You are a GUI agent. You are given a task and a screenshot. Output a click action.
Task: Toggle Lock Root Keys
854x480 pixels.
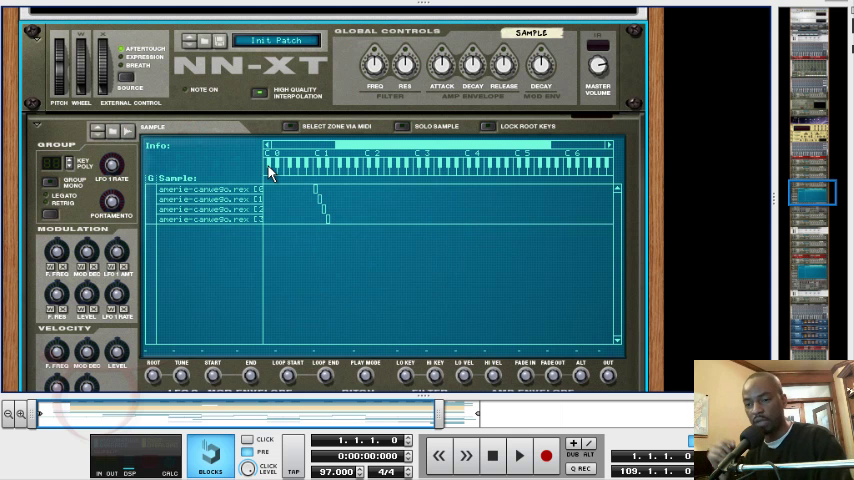488,126
